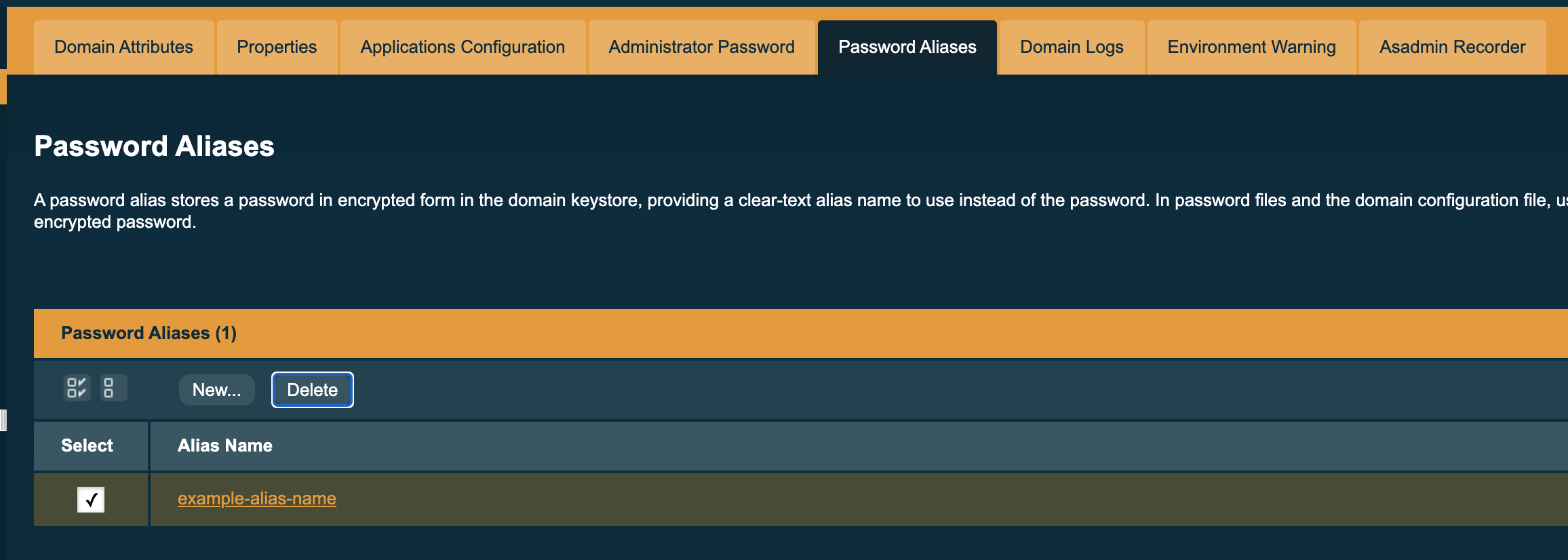Switch to the Asadmin Recorder tab

[x=1451, y=47]
